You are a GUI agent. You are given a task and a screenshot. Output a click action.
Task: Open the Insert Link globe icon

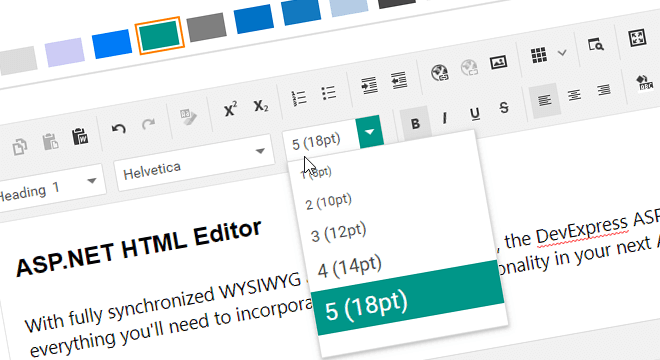point(440,72)
